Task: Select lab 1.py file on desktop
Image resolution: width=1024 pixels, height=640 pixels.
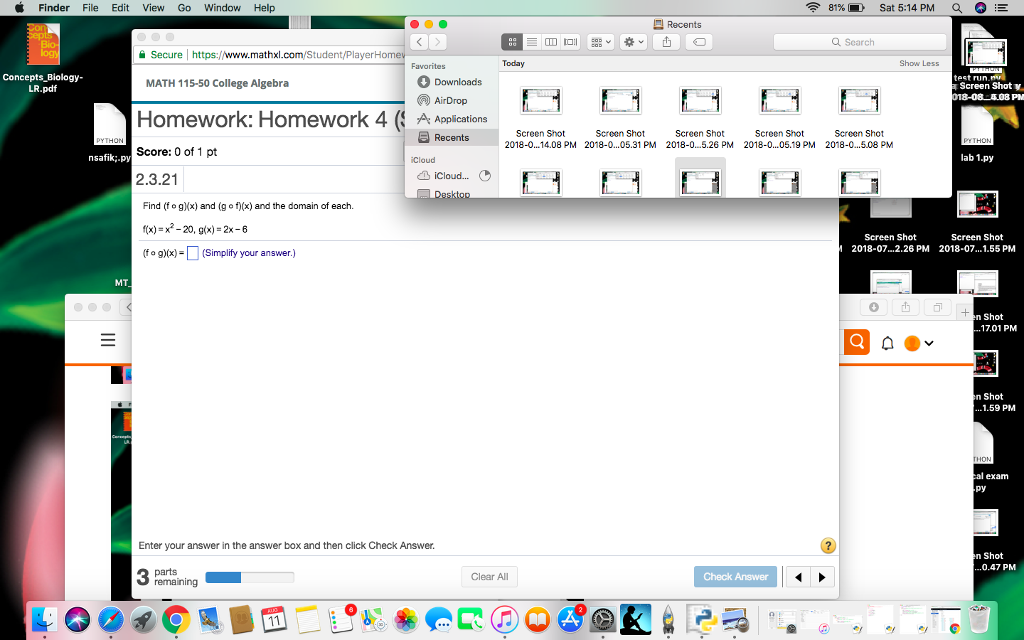Action: click(x=977, y=127)
